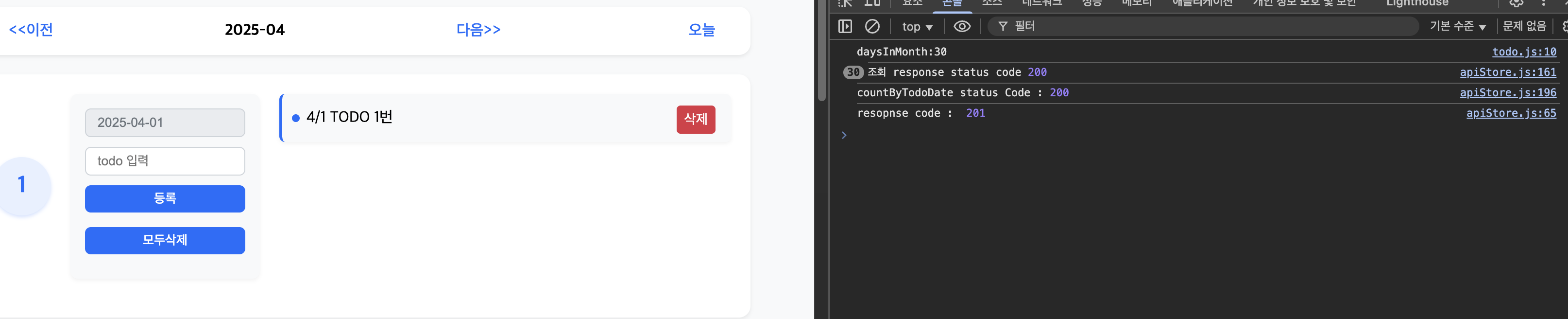This screenshot has height=319, width=1568.
Task: Click the funnel filter icon in console
Action: point(1003,26)
